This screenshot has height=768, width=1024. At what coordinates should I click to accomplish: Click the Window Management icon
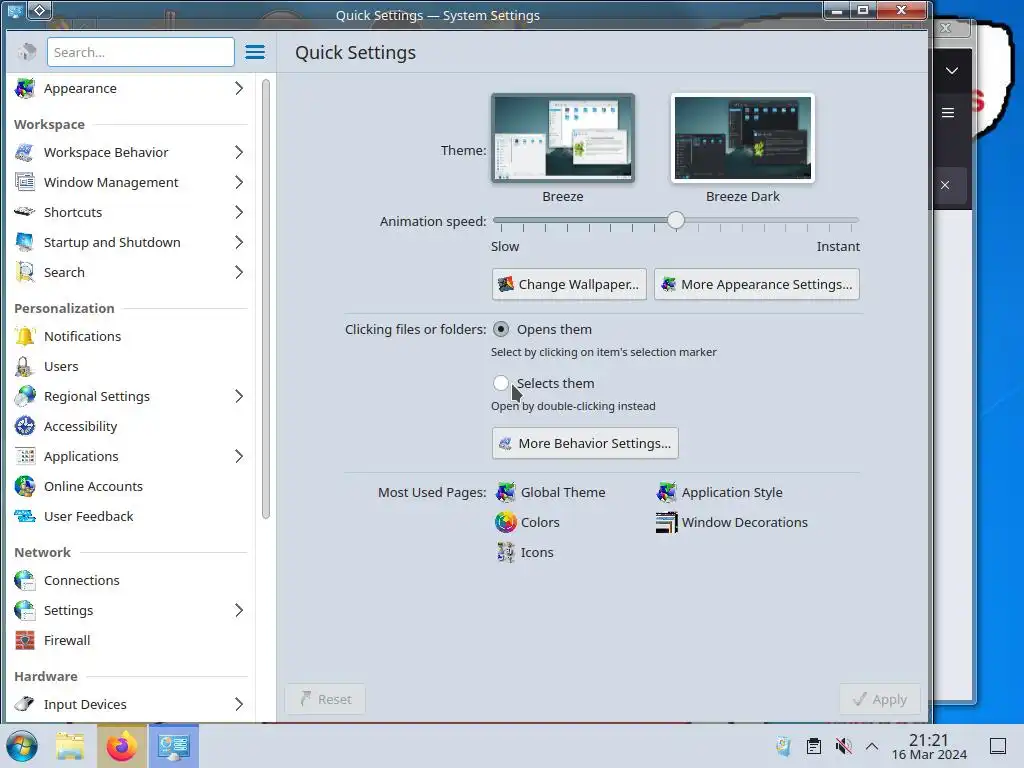[25, 182]
